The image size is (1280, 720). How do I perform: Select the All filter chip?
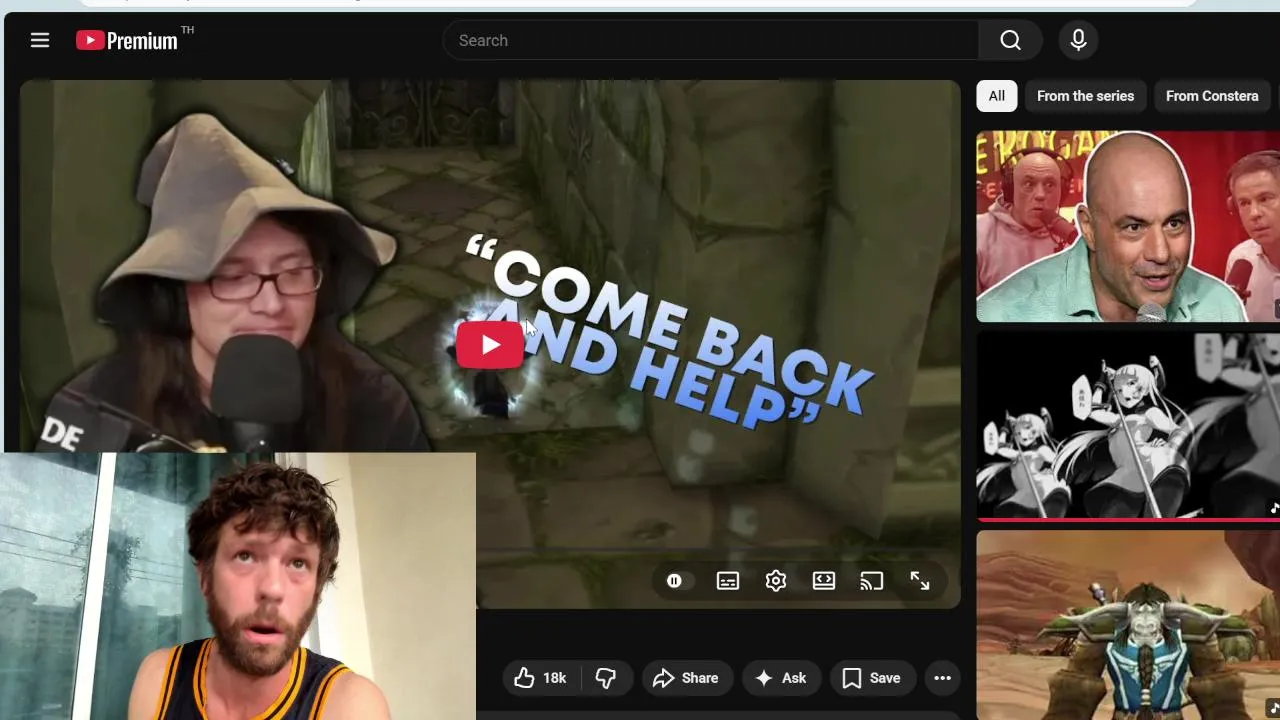click(997, 96)
